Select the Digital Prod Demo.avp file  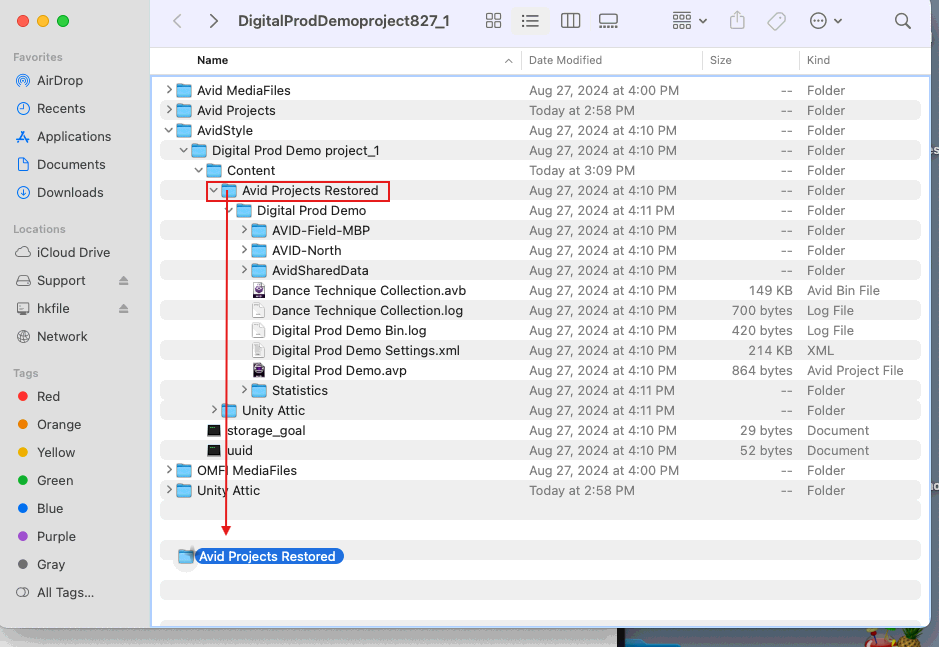[339, 371]
